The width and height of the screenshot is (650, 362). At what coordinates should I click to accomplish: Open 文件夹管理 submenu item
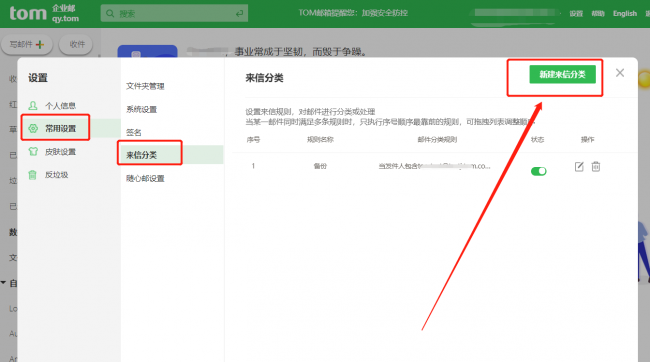[145, 86]
